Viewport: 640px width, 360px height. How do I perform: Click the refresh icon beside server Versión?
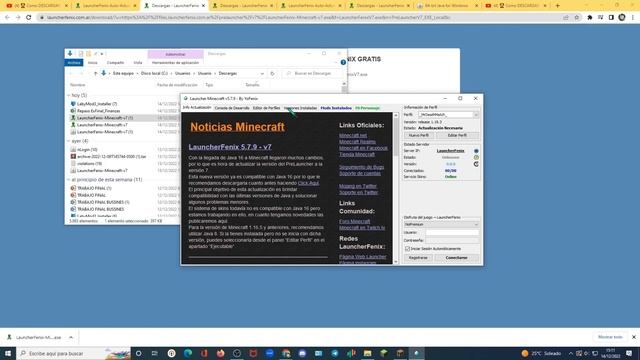pyautogui.click(x=476, y=164)
